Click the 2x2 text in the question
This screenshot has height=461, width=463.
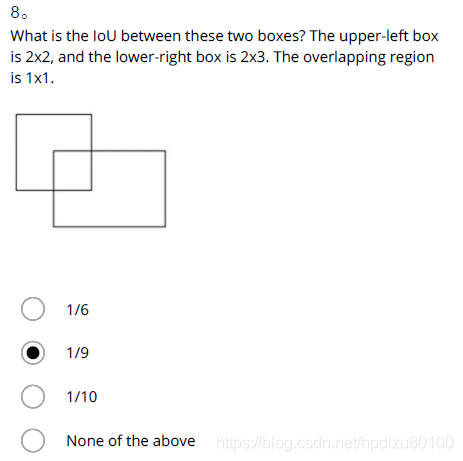point(38,57)
